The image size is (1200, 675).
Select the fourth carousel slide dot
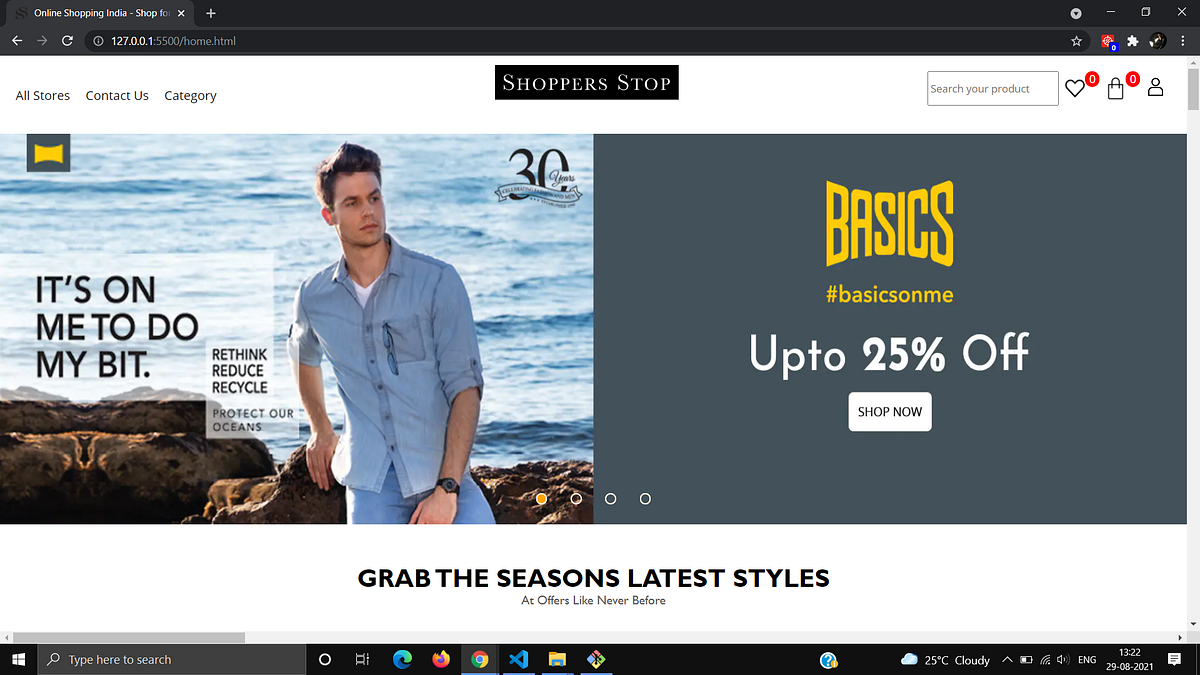click(645, 498)
